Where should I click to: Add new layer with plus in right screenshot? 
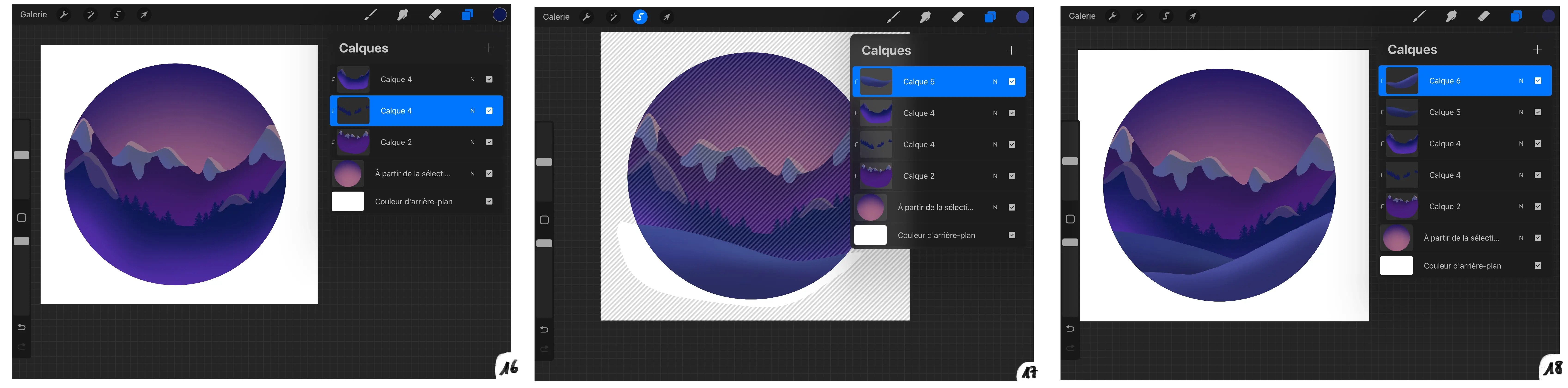click(x=1537, y=49)
